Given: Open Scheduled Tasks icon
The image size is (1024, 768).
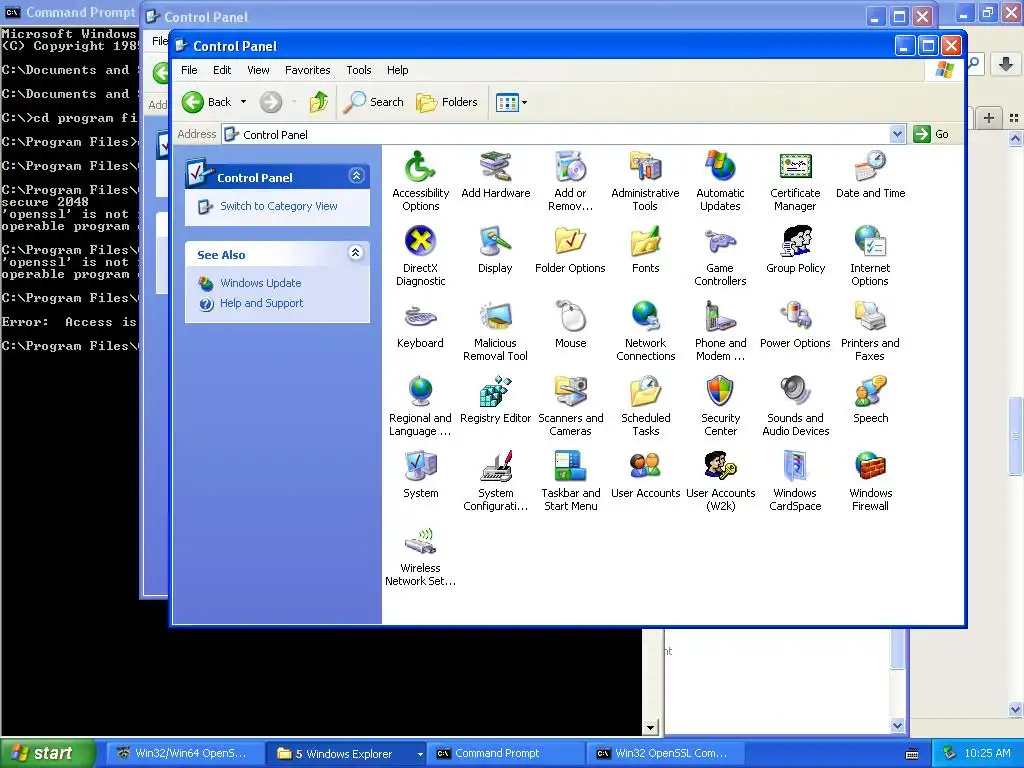Looking at the screenshot, I should coord(645,407).
